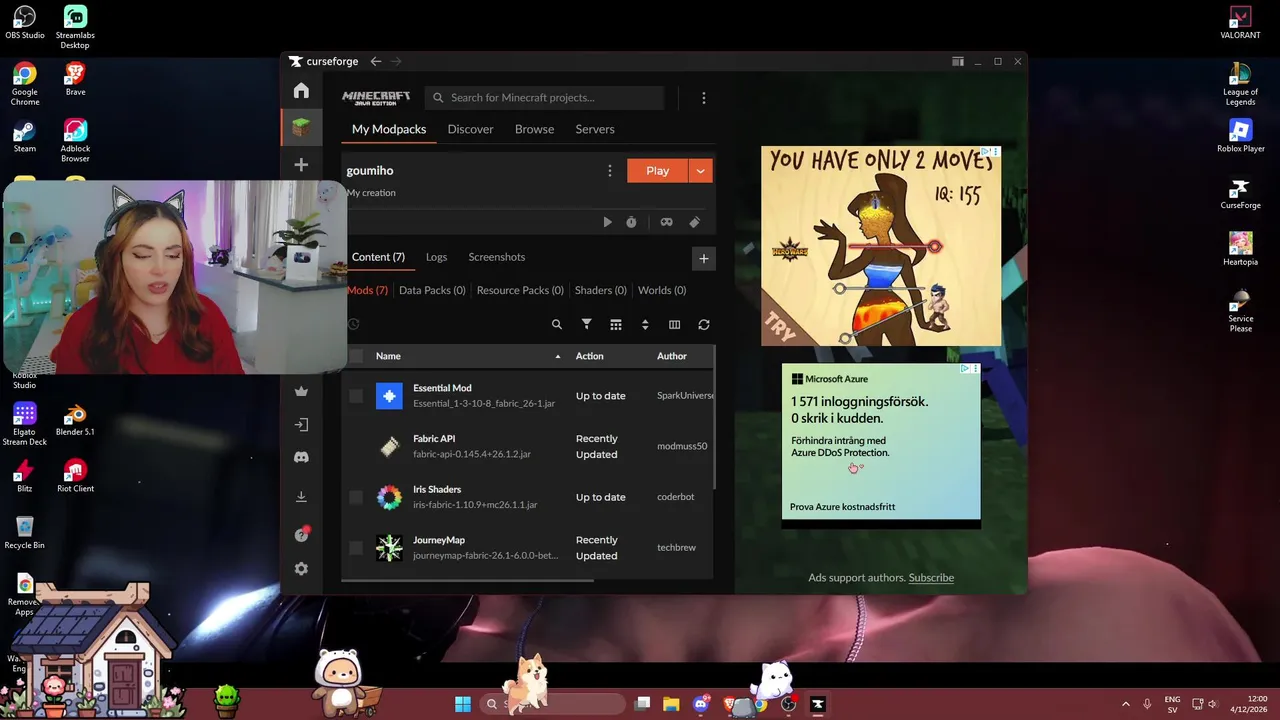The height and width of the screenshot is (720, 1280).
Task: Click the sidebar plus to add a game
Action: tap(301, 164)
